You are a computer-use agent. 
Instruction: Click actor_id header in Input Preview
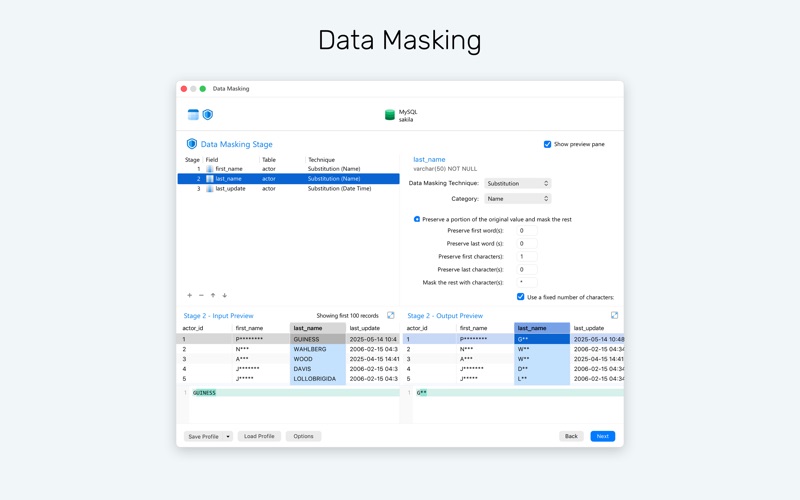(193, 328)
